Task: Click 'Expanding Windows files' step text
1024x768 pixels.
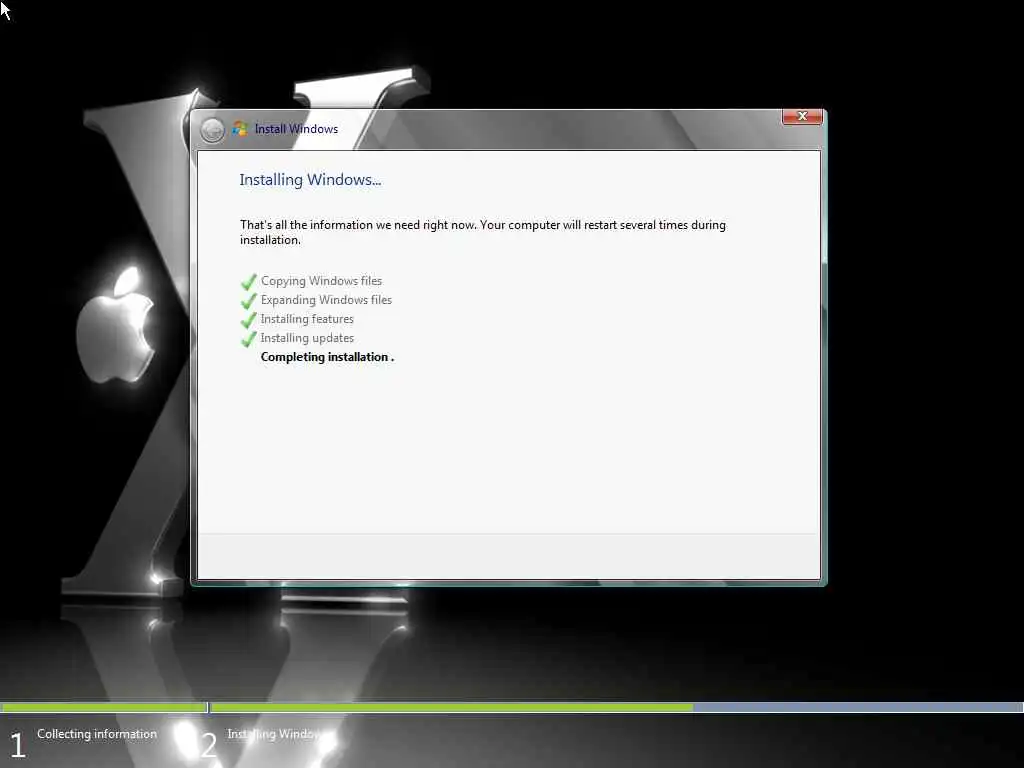Action: 327,300
